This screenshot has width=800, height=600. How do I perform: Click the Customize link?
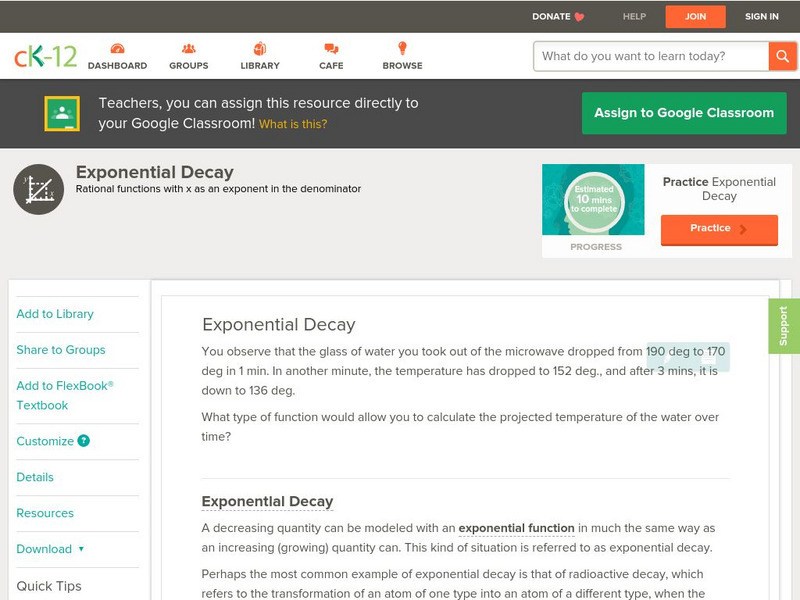coord(45,441)
